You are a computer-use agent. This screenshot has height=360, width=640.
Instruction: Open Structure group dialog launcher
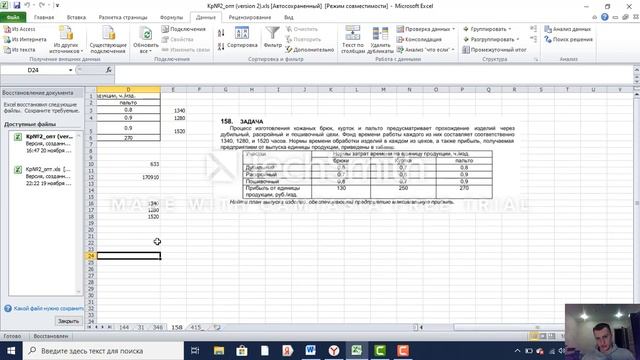(536, 60)
